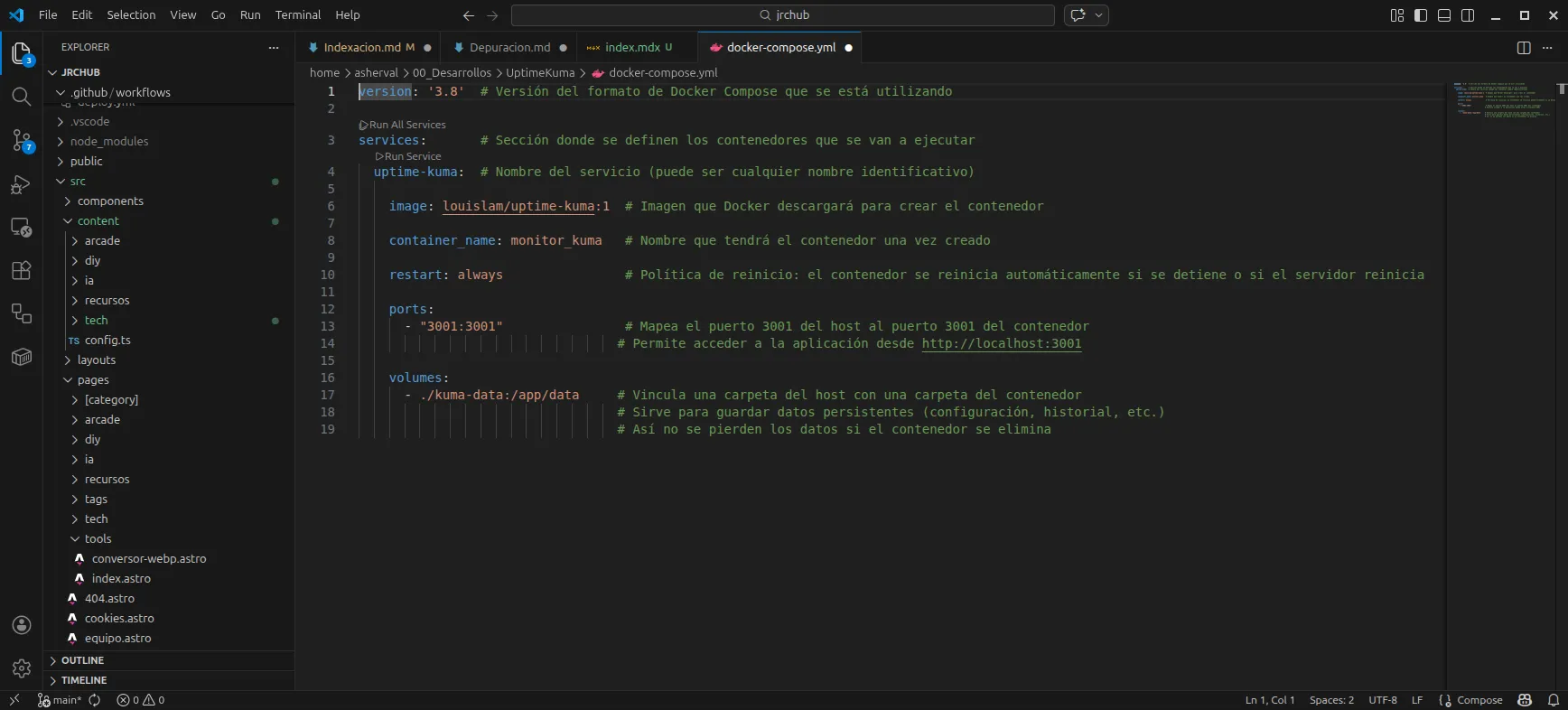Open the Search view icon
The height and width of the screenshot is (710, 1568).
[22, 97]
